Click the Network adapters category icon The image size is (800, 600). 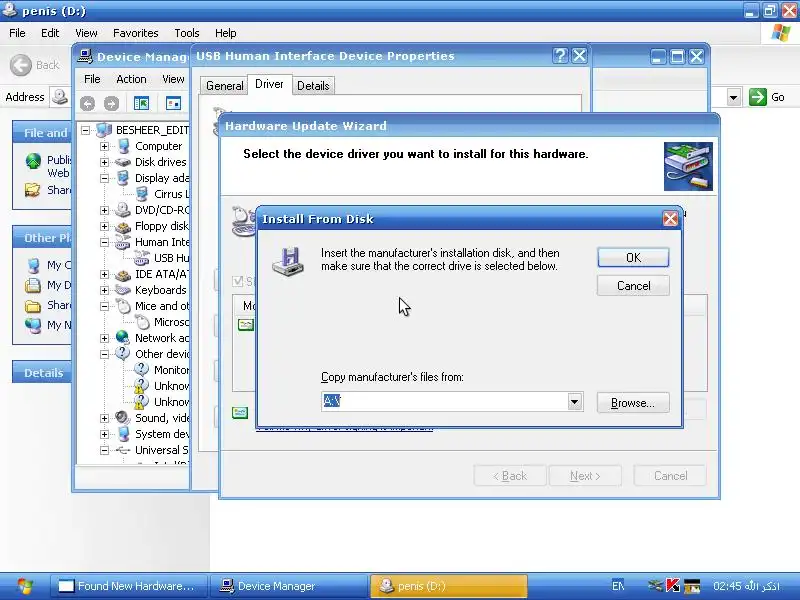[122, 337]
